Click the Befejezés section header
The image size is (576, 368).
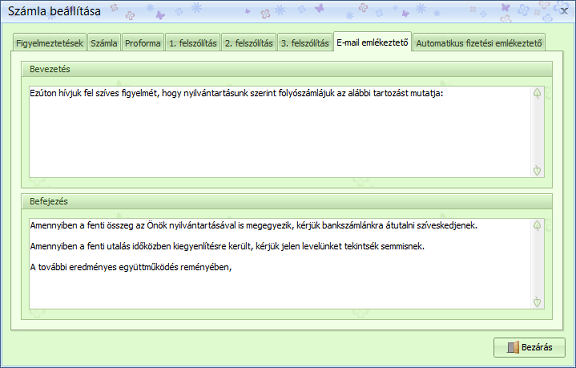coord(287,201)
